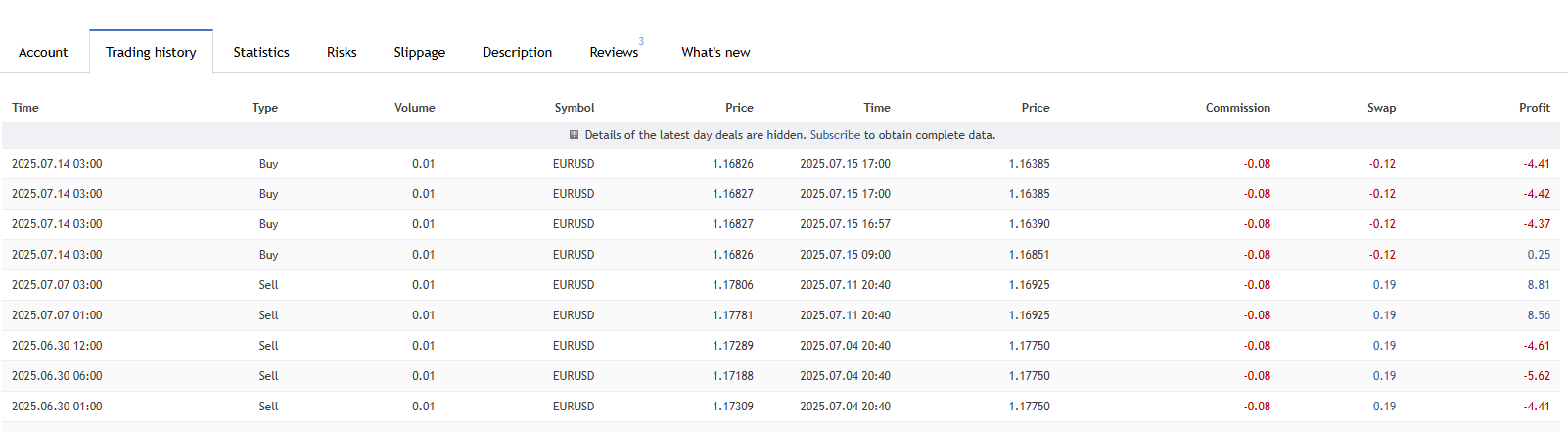Select the Slippage tab

[419, 52]
